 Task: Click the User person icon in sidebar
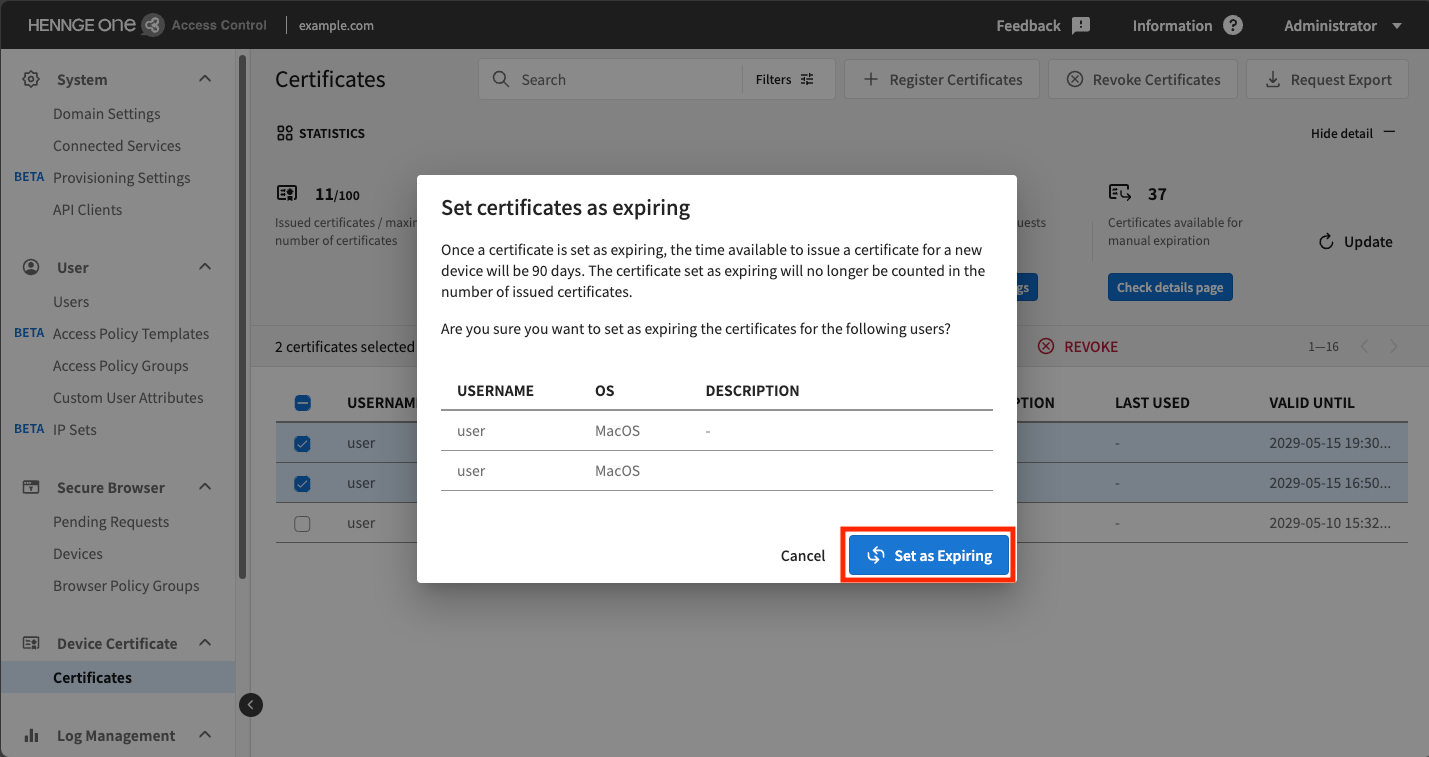(x=31, y=267)
